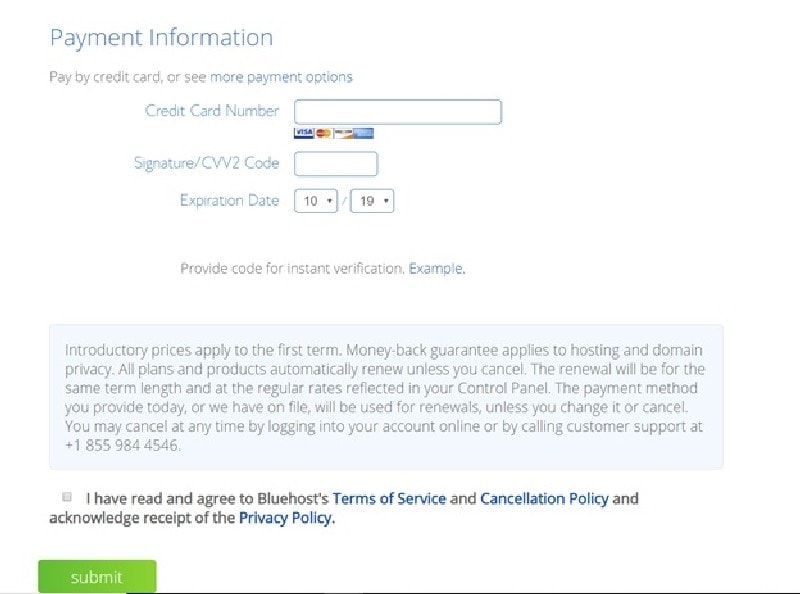This screenshot has height=594, width=800.
Task: Click the arrow on the month selector
Action: tap(330, 201)
